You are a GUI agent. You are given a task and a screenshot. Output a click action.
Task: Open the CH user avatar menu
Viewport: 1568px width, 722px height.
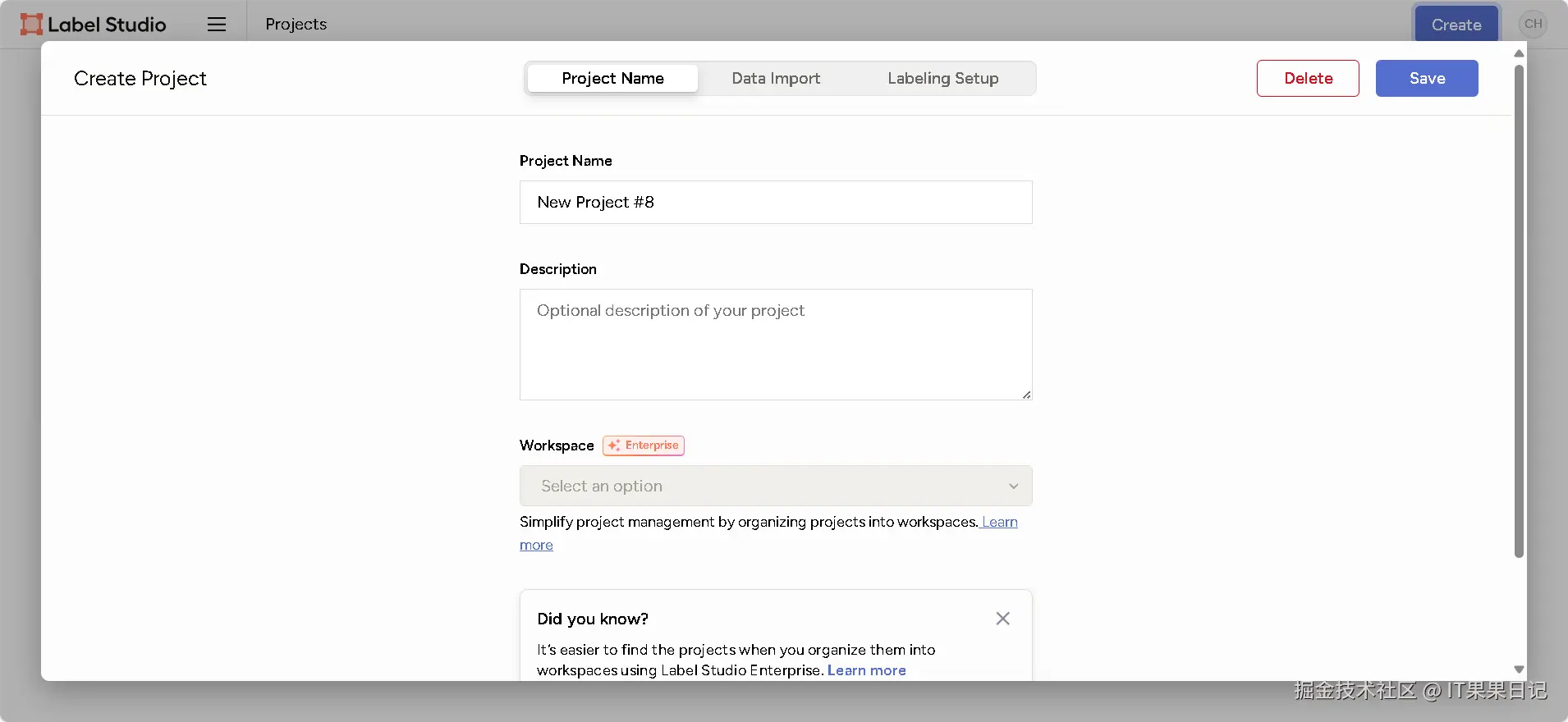coord(1533,24)
